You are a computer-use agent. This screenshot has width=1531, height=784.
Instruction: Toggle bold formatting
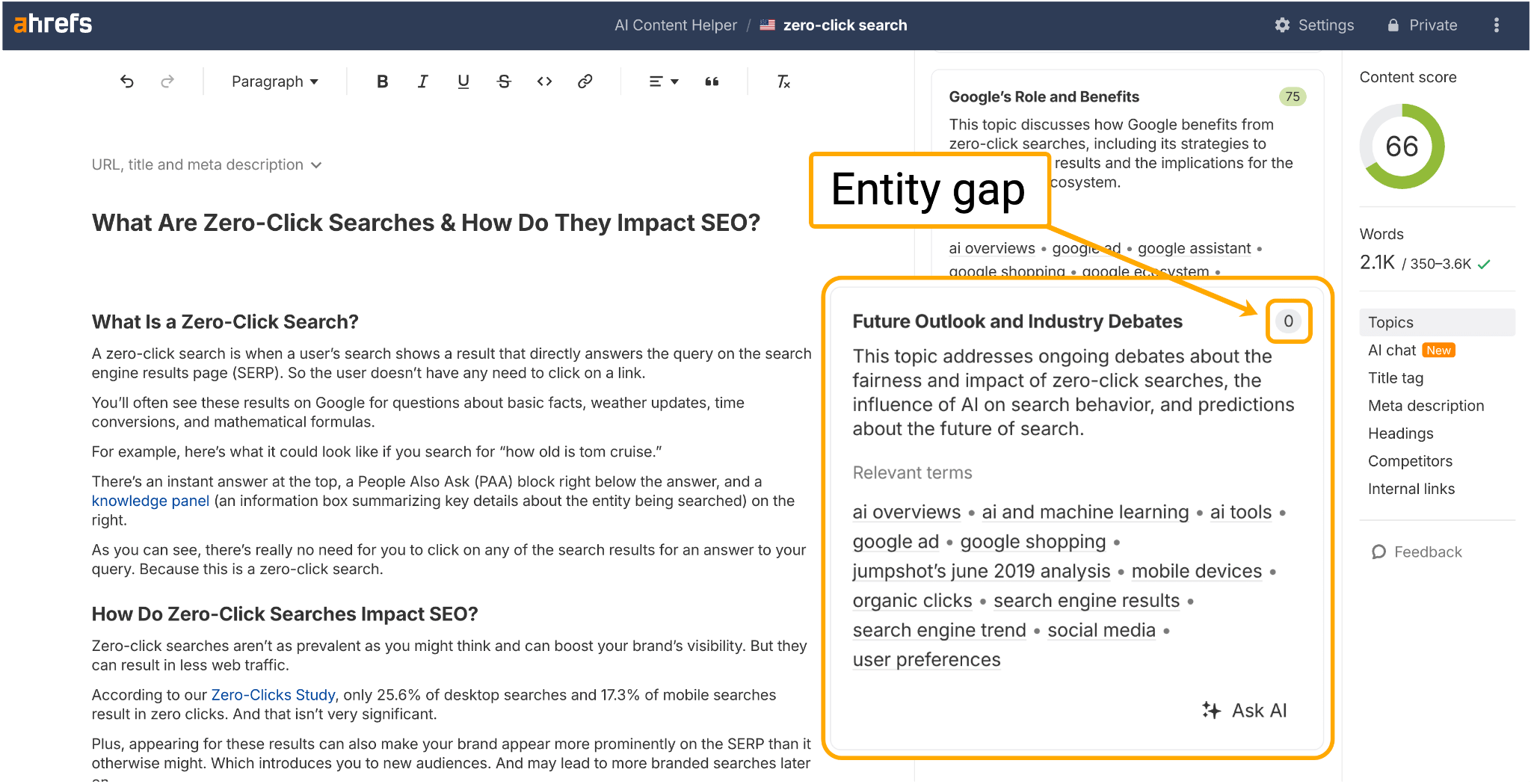382,81
